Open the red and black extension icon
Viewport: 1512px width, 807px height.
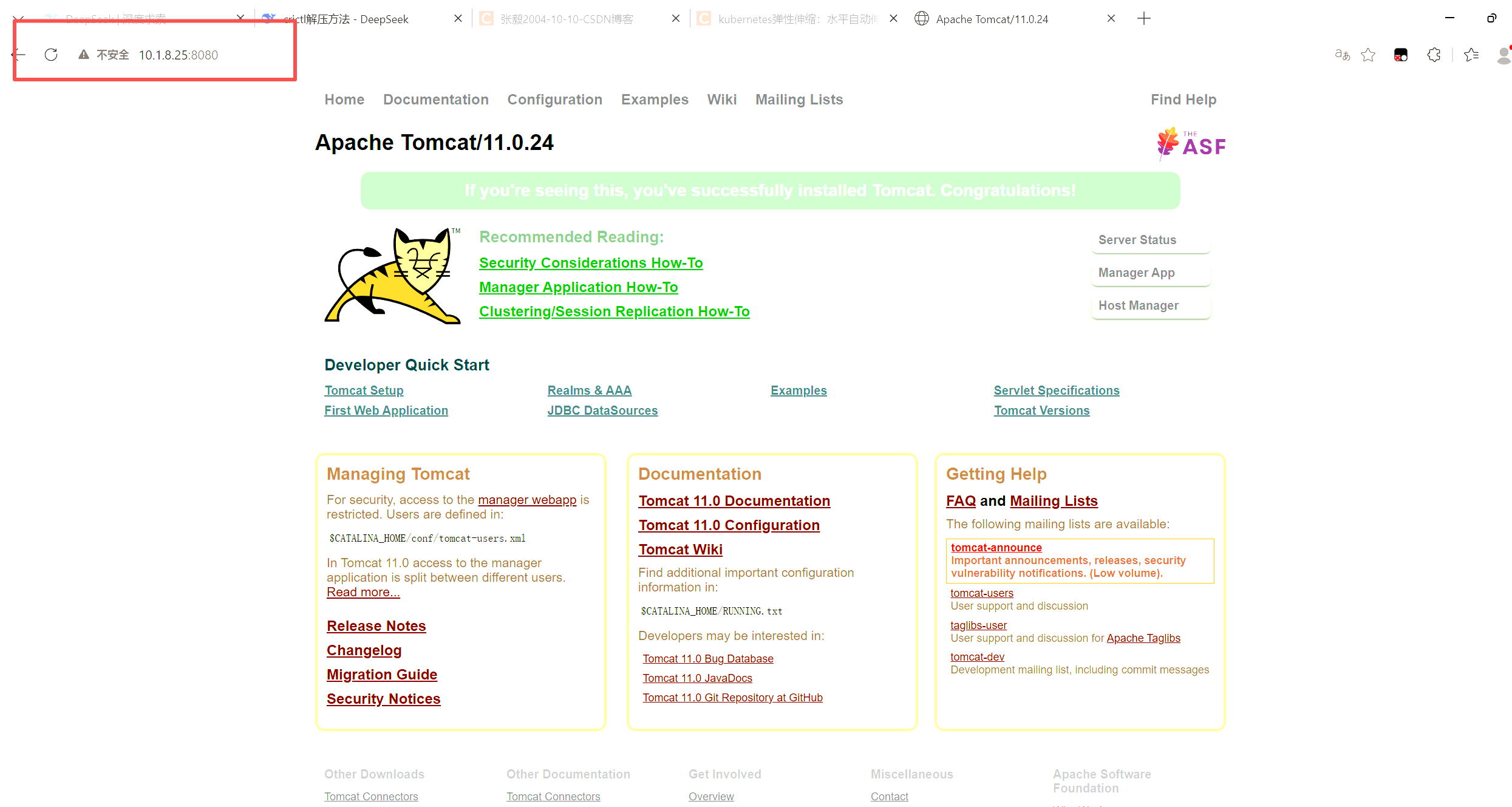[1401, 55]
